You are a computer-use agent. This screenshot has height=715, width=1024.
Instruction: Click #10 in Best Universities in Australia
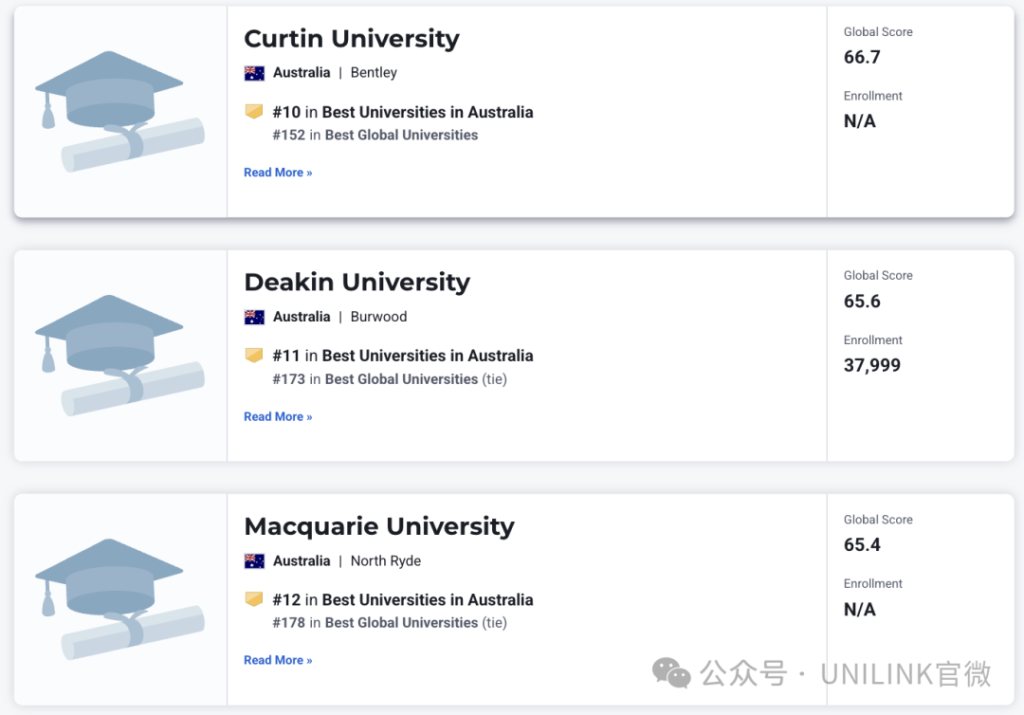pos(403,112)
